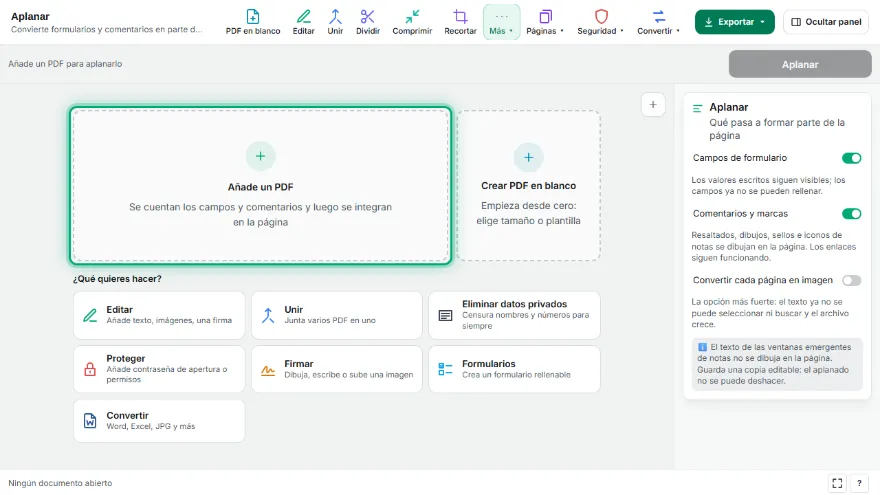Screen dimensions: 880x495
Task: Enable Convertir cada página en imagen
Action: pyautogui.click(x=851, y=280)
